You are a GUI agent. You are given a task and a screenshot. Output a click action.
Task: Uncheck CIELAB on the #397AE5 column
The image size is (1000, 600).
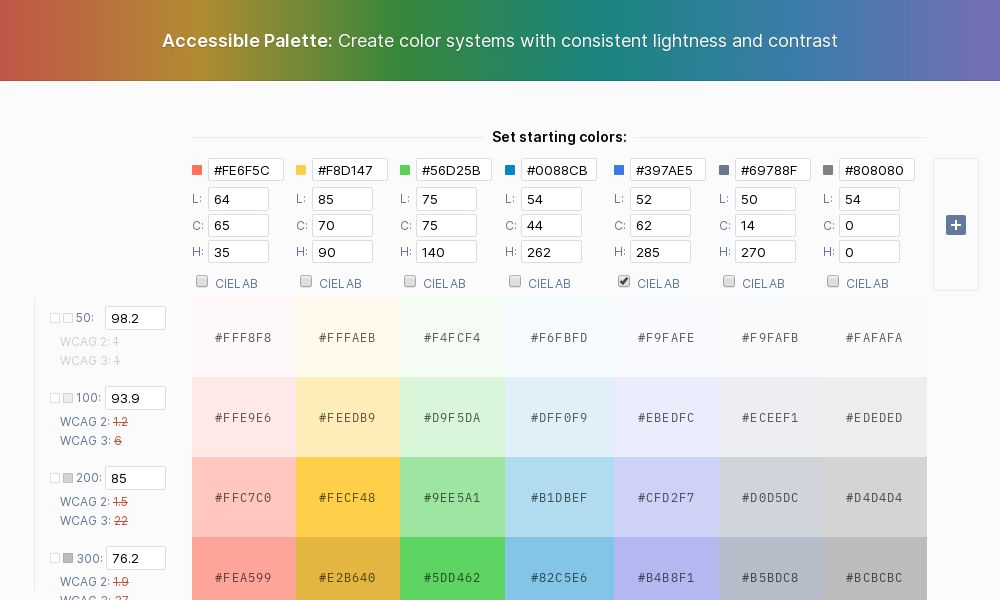[624, 281]
